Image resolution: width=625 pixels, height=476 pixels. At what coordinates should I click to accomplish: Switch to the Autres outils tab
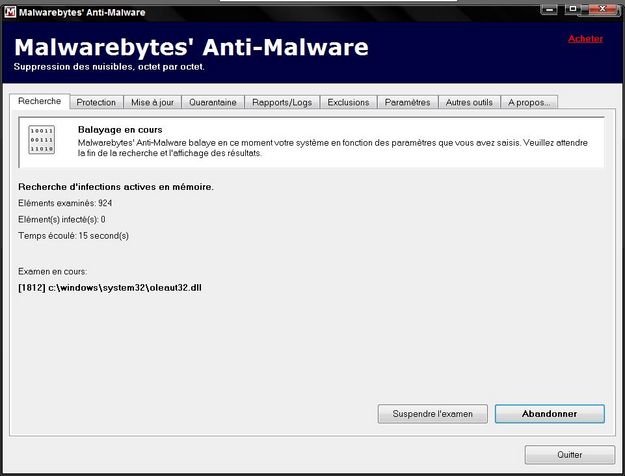tap(469, 102)
